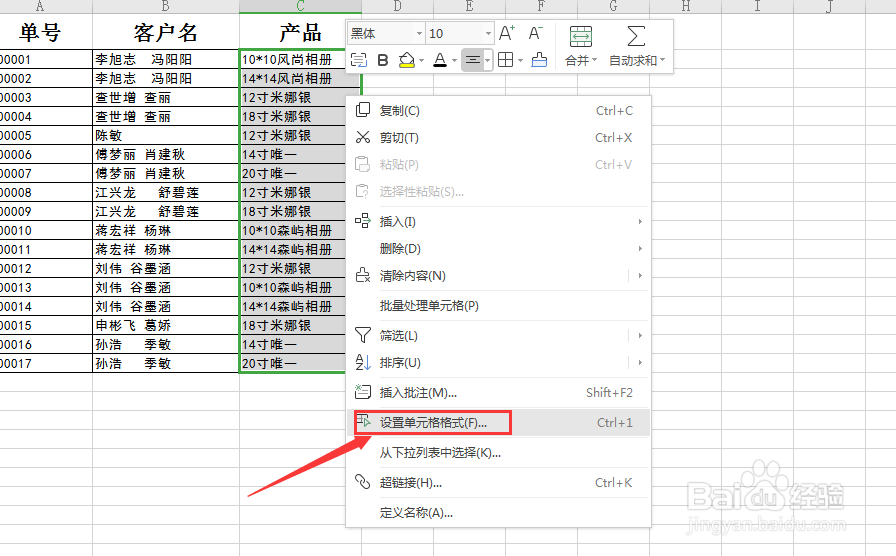Open the 删除(D) submenu
The height and width of the screenshot is (556, 896).
(x=498, y=249)
